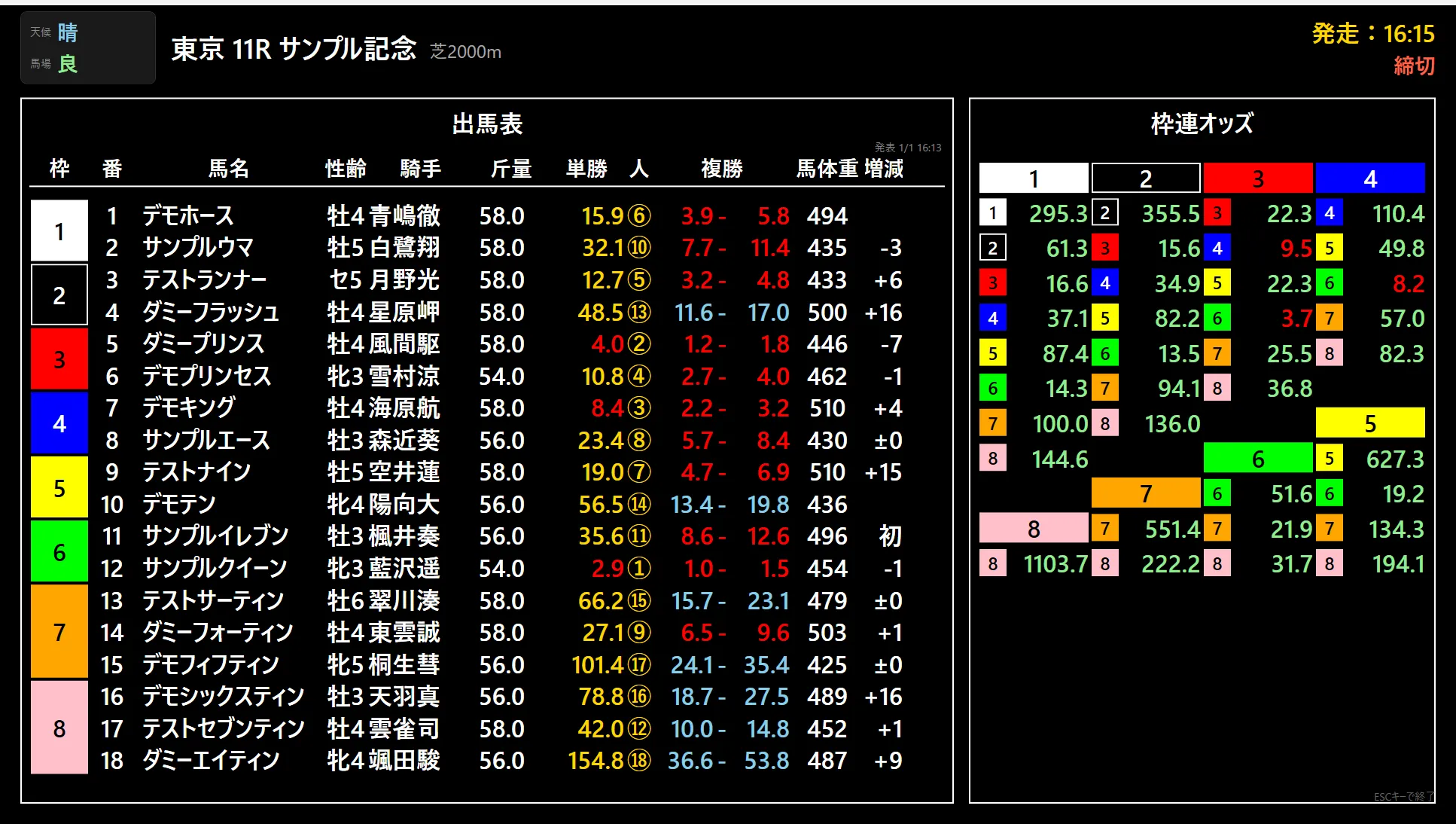Click bracket odds value 9.5

click(1296, 249)
